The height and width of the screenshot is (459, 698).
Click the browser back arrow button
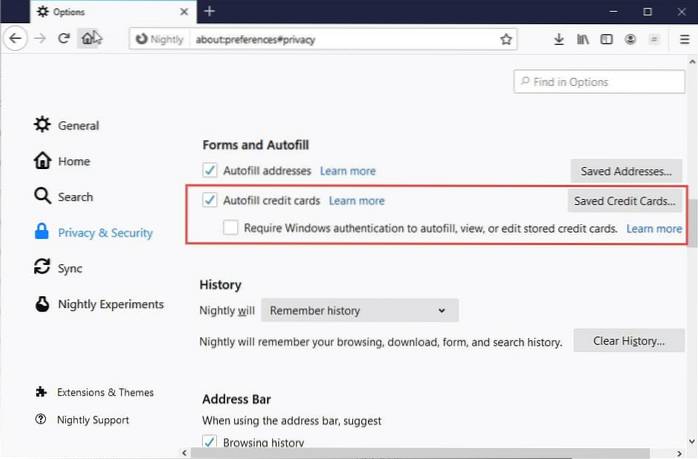[x=15, y=39]
